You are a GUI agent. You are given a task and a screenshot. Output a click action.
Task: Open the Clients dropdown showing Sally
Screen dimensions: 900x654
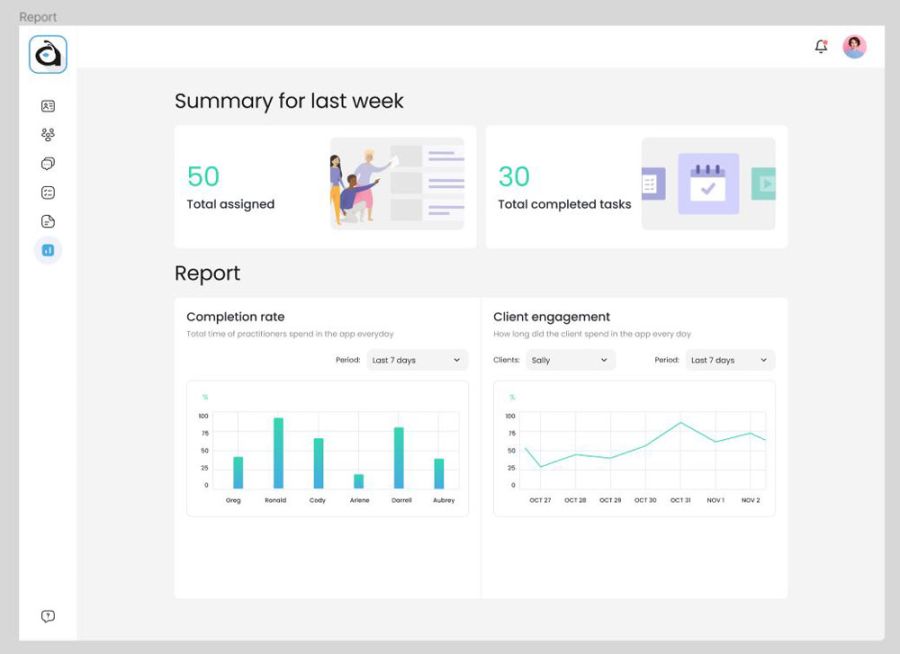[570, 360]
